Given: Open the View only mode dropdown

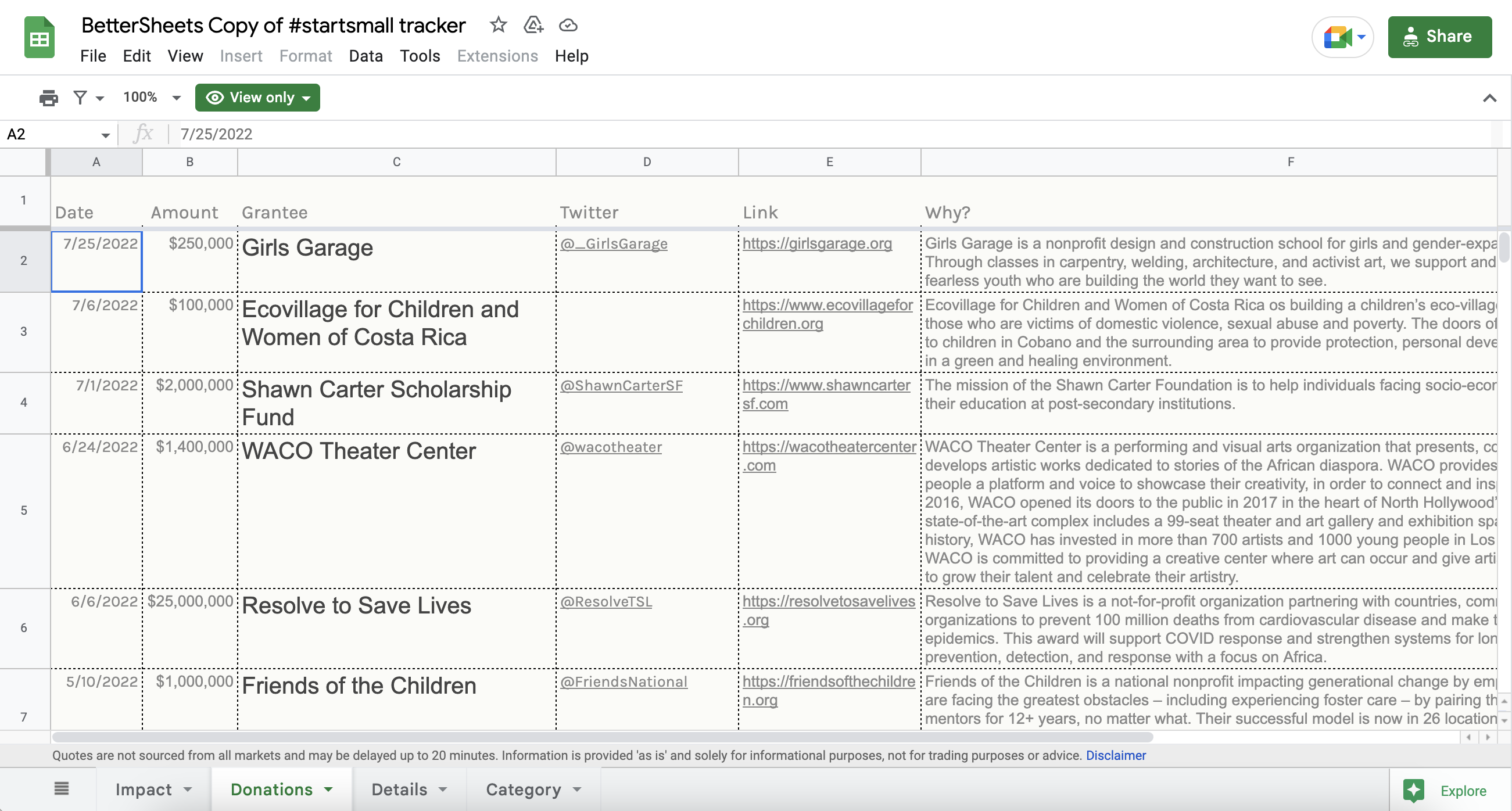Looking at the screenshot, I should click(x=257, y=98).
